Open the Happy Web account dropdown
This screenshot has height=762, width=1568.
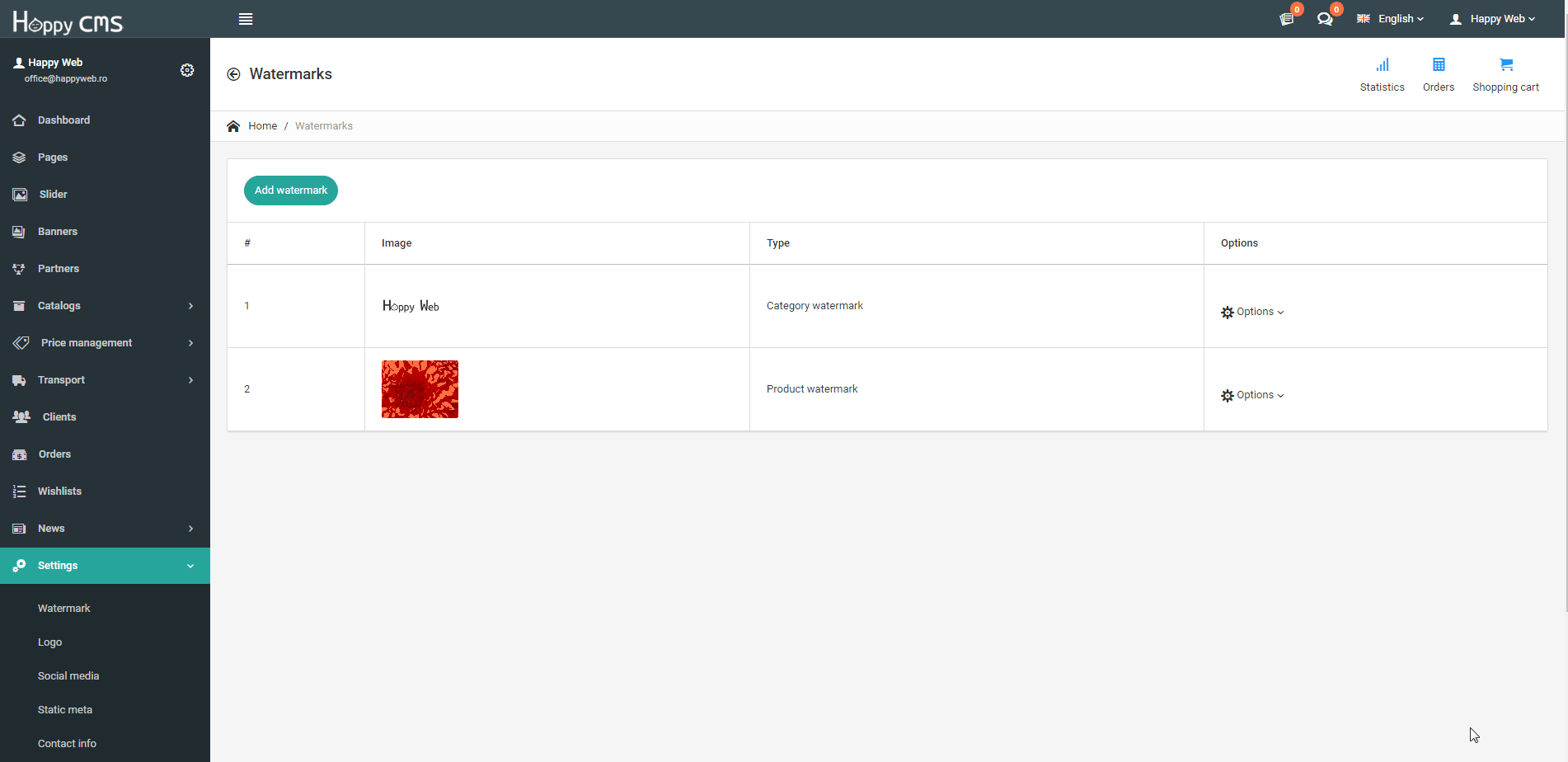(x=1493, y=19)
